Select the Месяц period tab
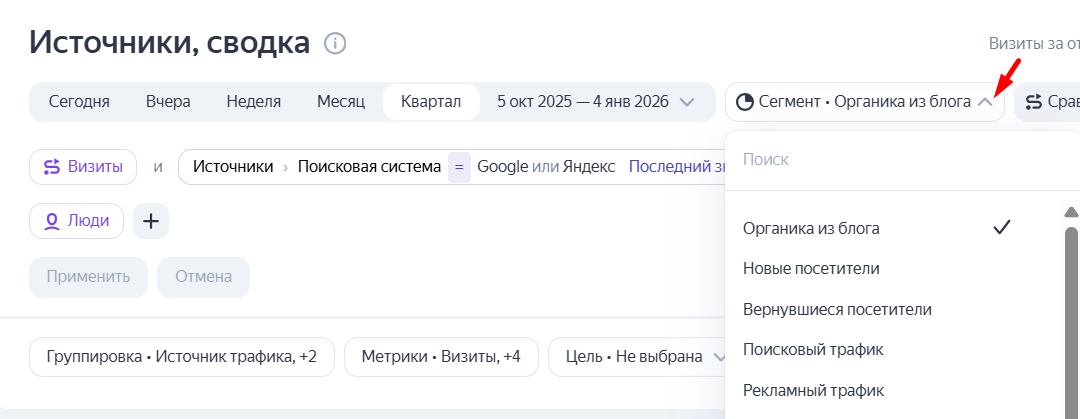This screenshot has width=1080, height=419. [341, 102]
